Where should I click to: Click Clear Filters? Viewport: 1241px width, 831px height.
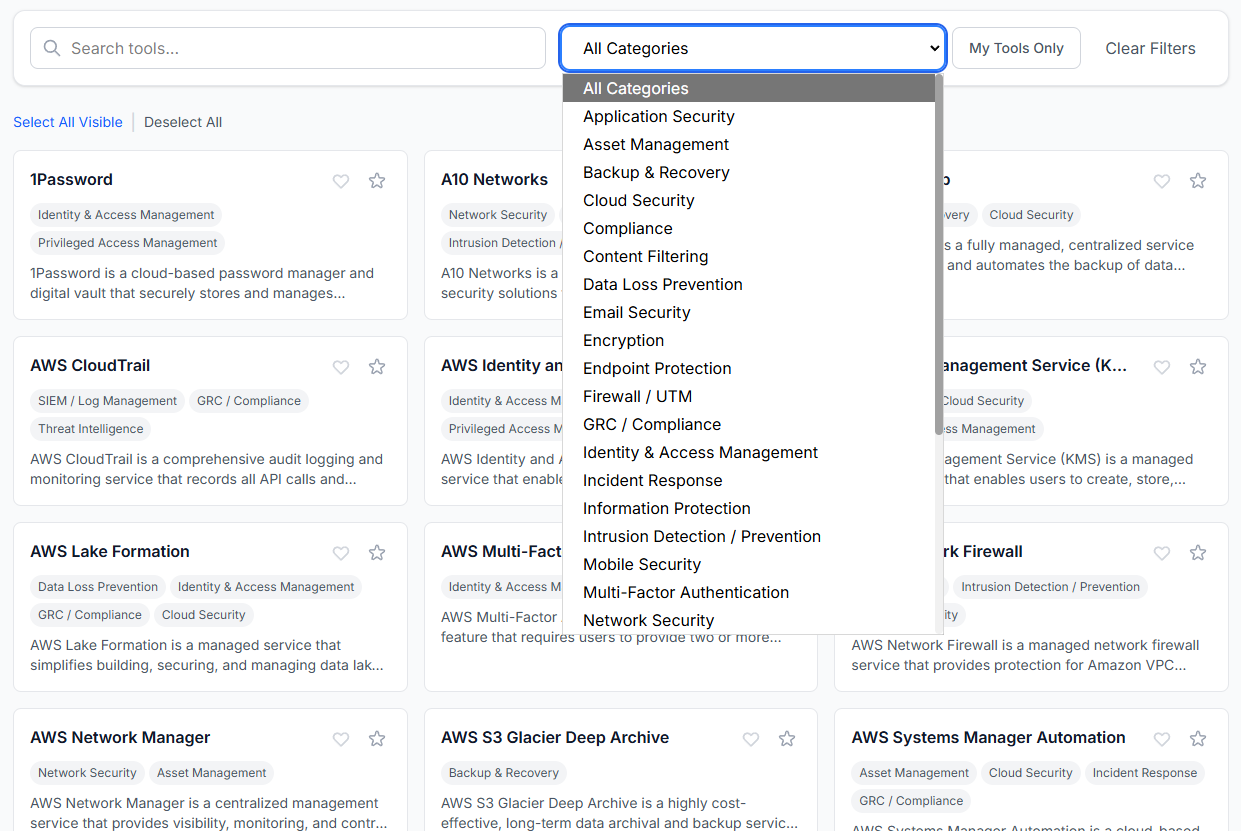coord(1150,48)
